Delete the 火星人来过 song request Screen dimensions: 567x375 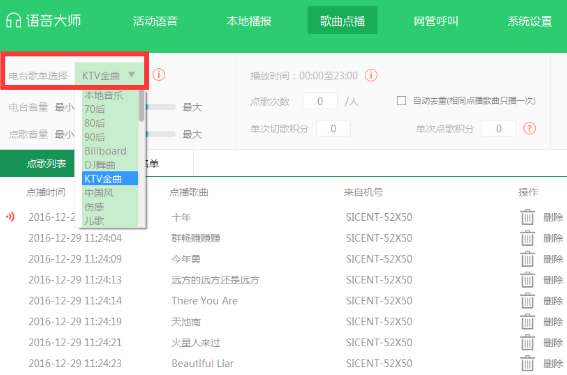pos(553,343)
